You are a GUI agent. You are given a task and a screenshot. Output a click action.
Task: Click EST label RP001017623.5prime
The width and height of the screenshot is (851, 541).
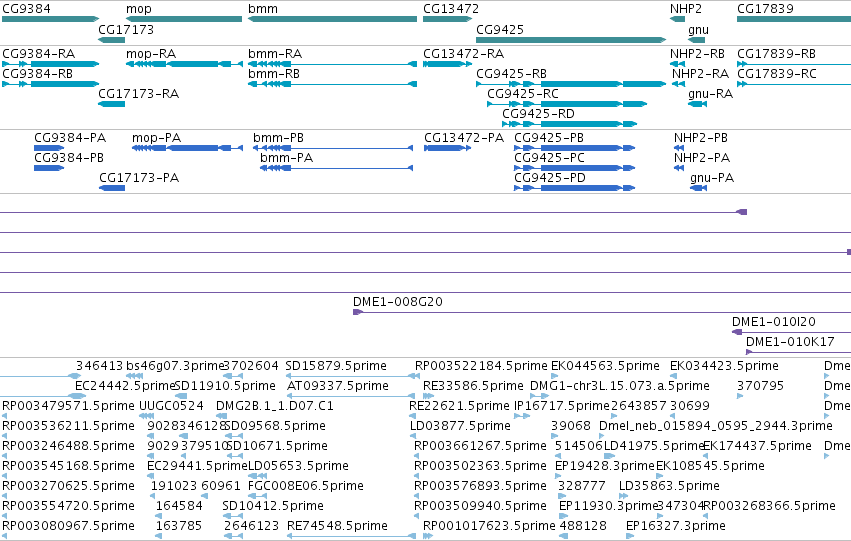490,526
